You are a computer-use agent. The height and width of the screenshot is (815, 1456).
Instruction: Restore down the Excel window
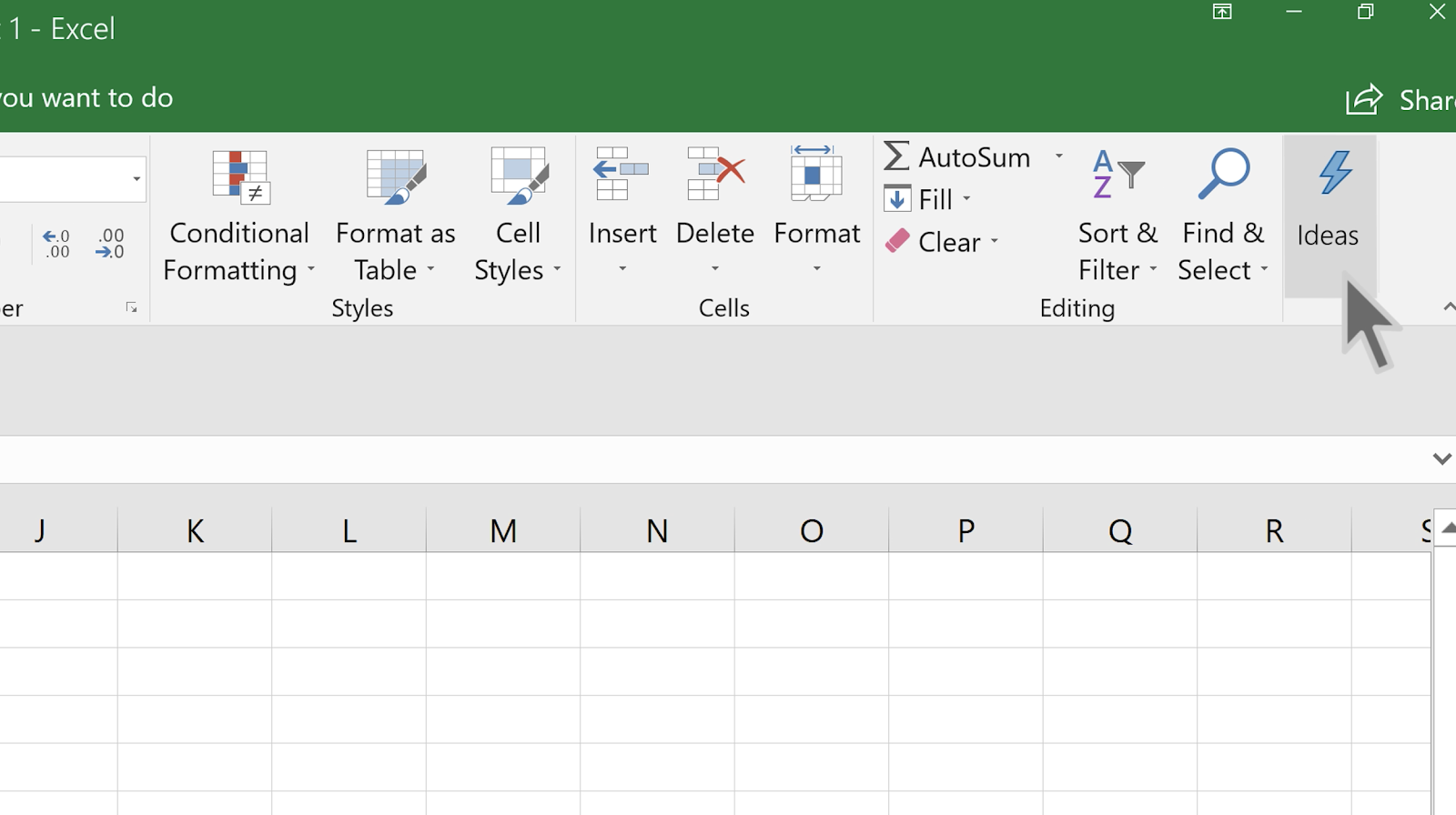(1365, 12)
